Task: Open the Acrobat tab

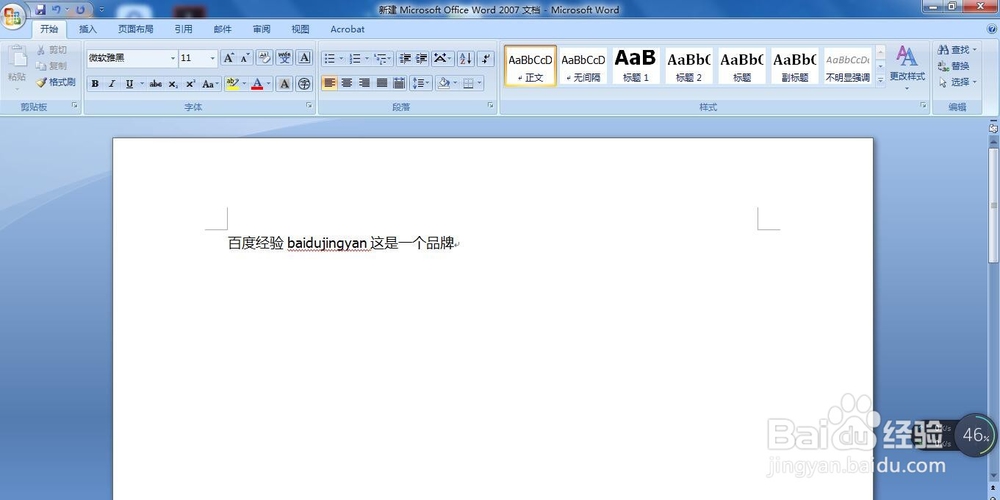Action: pos(348,29)
